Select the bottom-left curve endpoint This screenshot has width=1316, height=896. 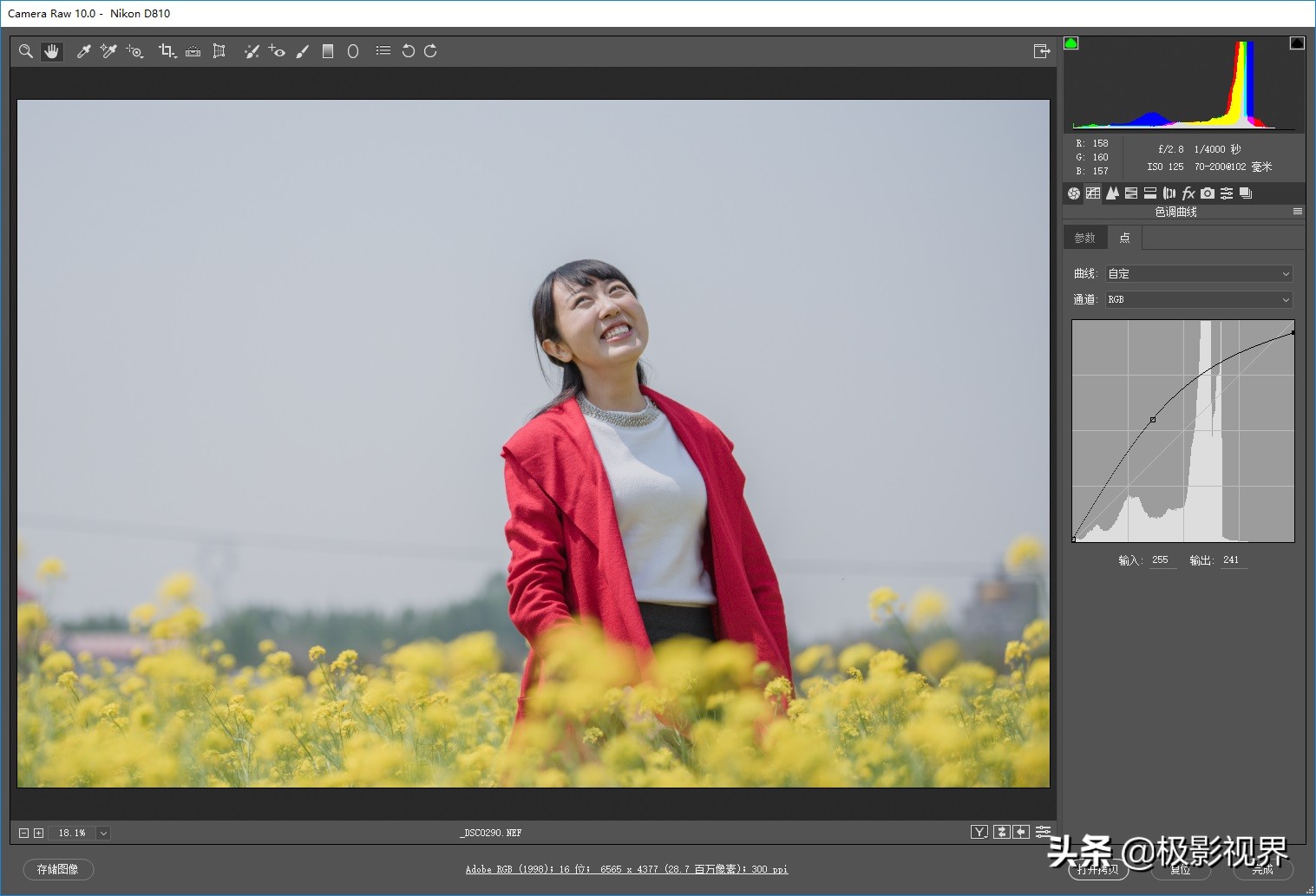point(1074,540)
